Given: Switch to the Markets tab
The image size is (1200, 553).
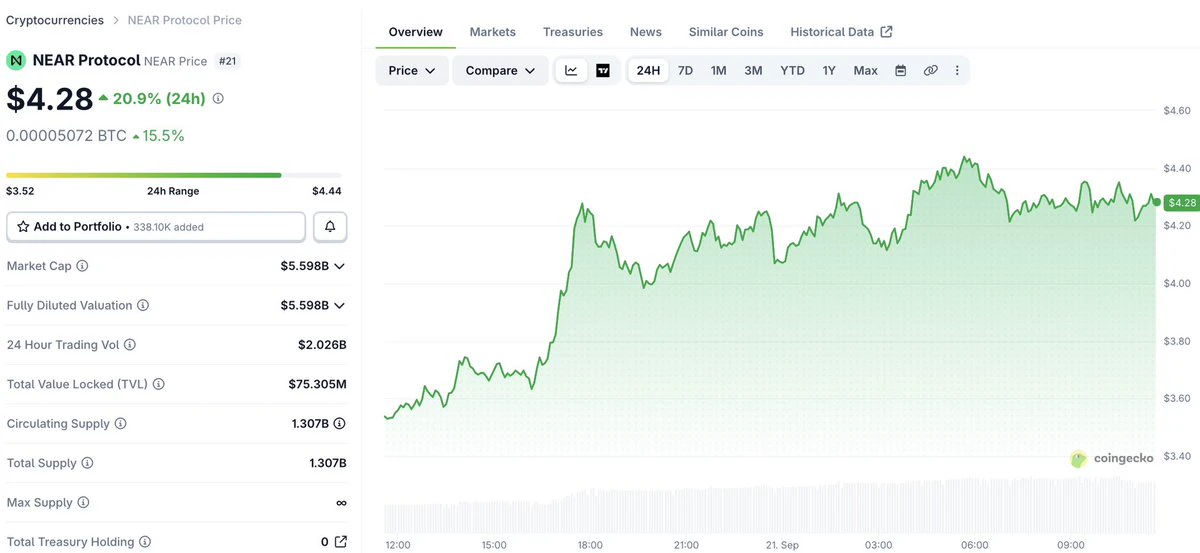Looking at the screenshot, I should [493, 32].
